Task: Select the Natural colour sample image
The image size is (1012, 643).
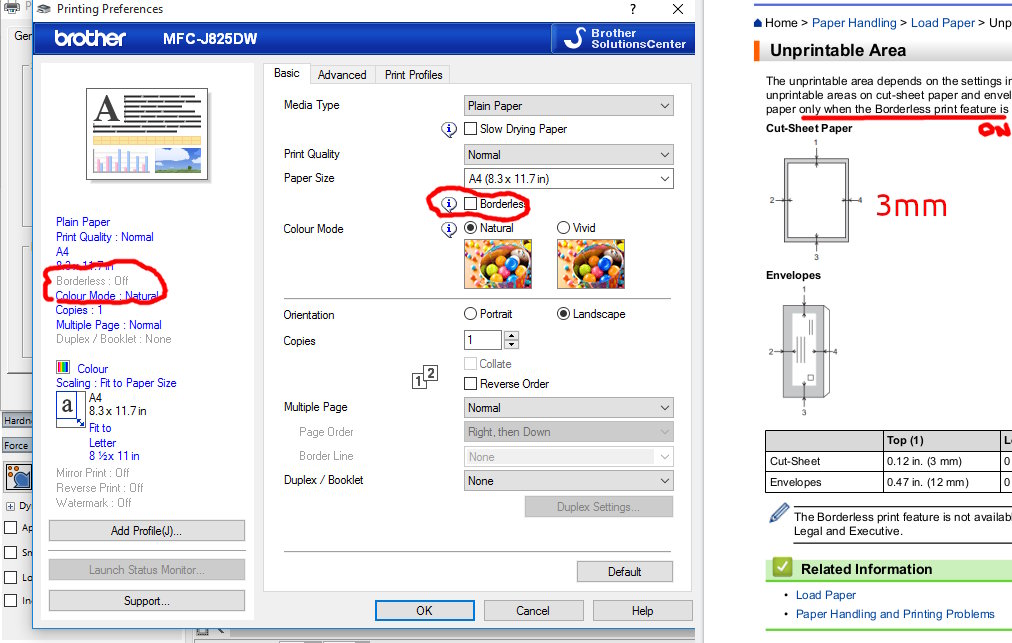Action: pos(498,263)
